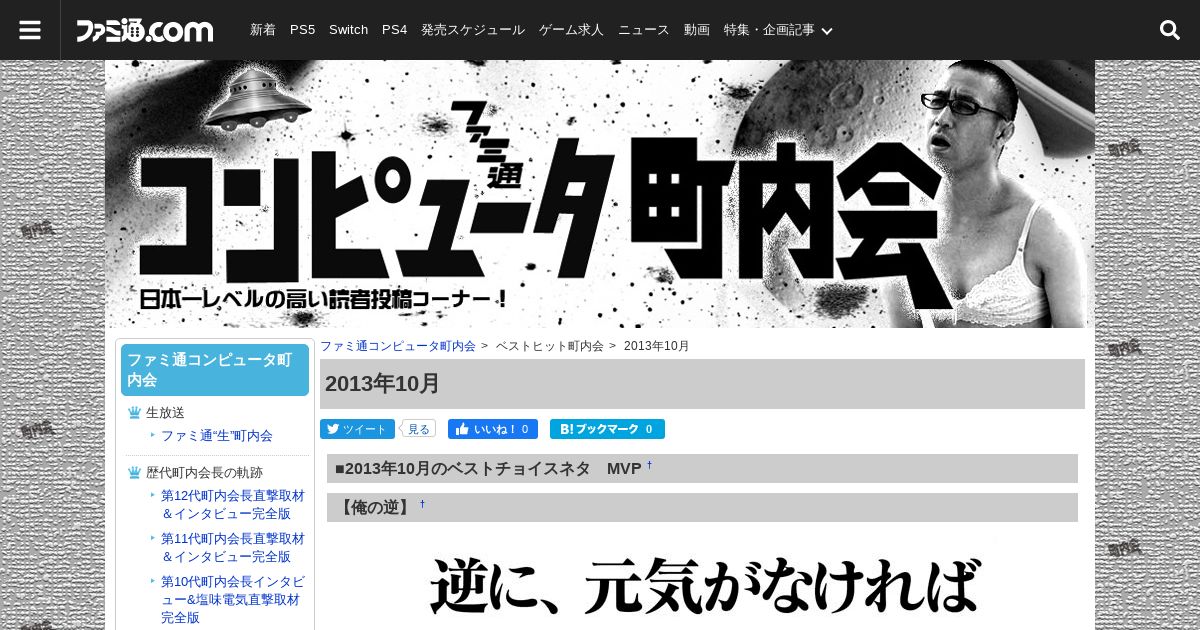
Task: Click the ベストヒット町内会 breadcrumb
Action: 550,346
